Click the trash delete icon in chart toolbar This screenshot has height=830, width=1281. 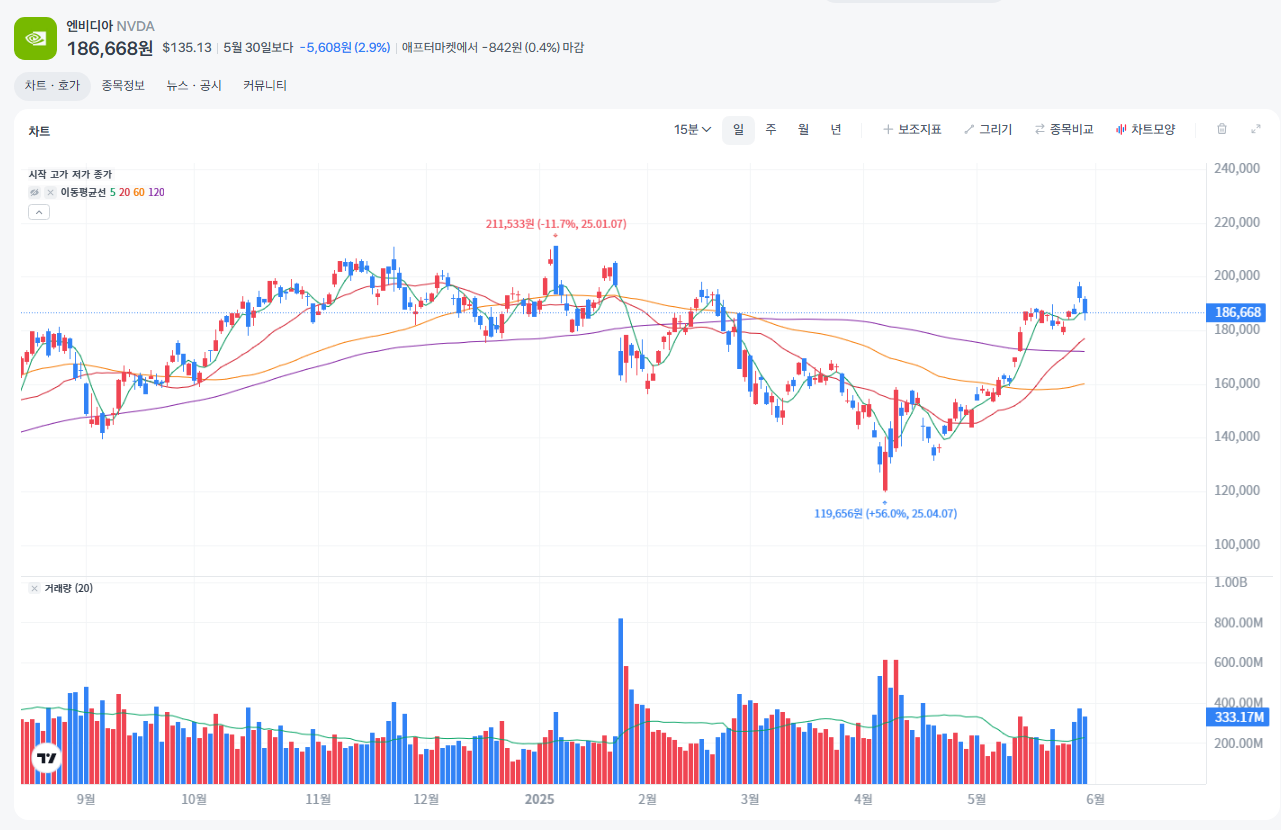coord(1221,129)
